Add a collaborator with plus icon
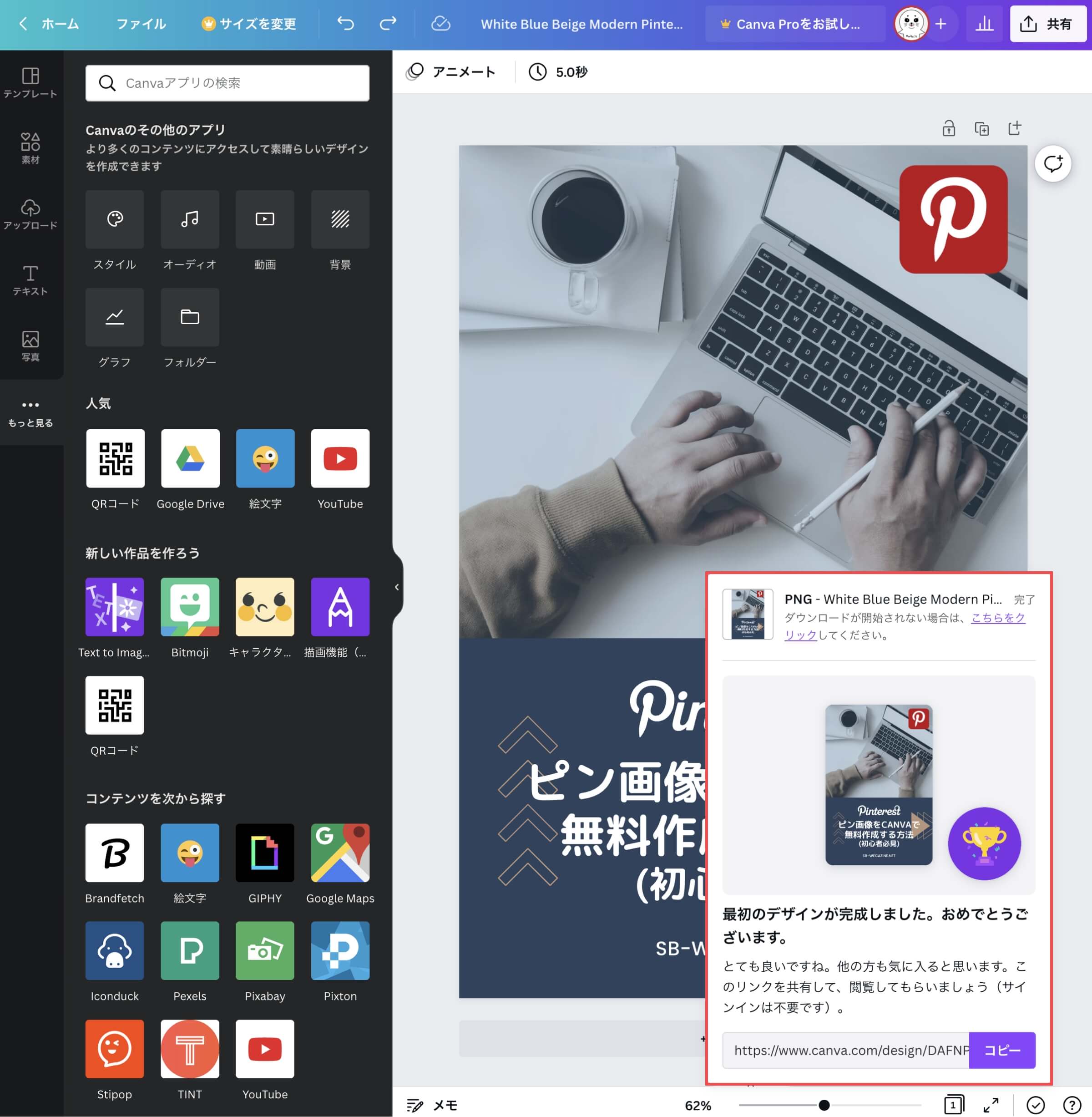This screenshot has width=1092, height=1117. (x=940, y=24)
